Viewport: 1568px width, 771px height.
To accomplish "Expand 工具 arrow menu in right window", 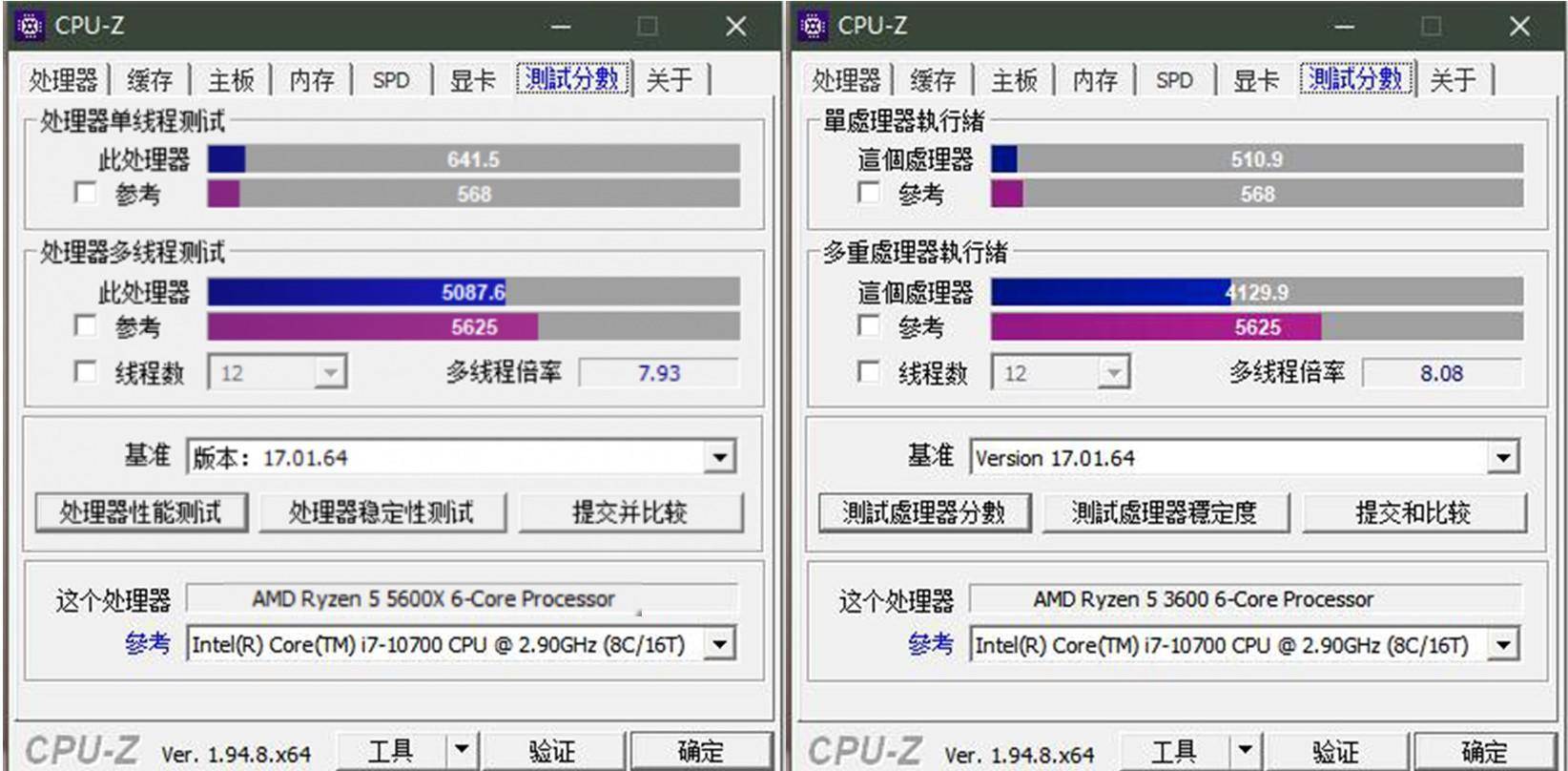I will click(1245, 751).
